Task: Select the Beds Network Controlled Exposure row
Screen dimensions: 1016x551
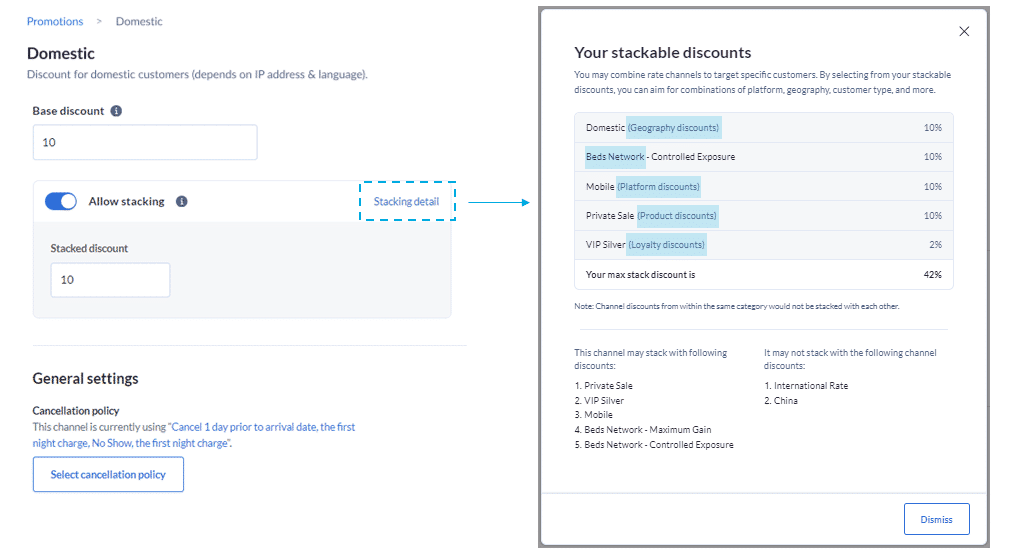Action: coord(763,157)
